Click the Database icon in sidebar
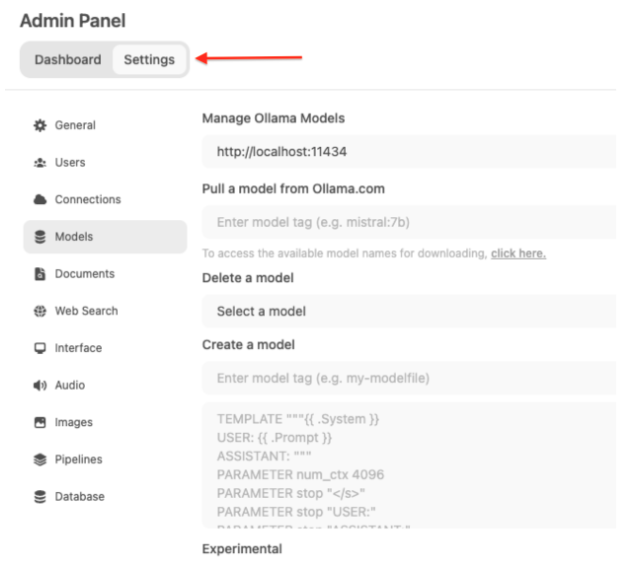Image resolution: width=626 pixels, height=571 pixels. tap(40, 497)
